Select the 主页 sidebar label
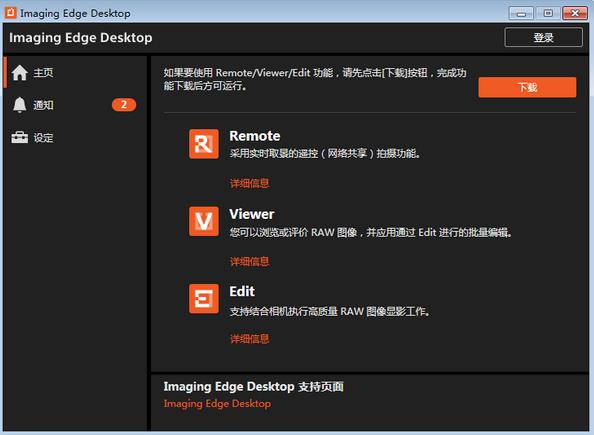The height and width of the screenshot is (435, 594). point(43,72)
